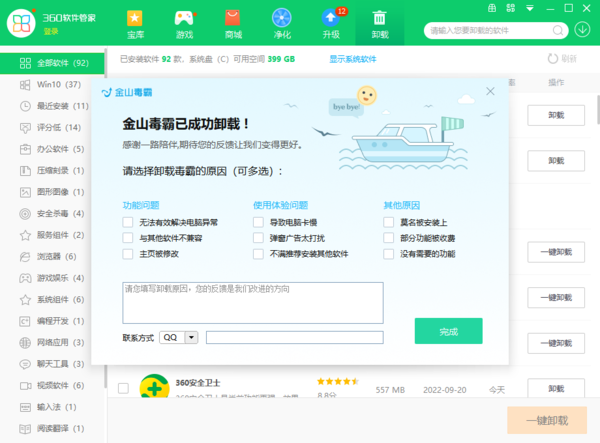Open the 净化 fan icon tab

(282, 24)
